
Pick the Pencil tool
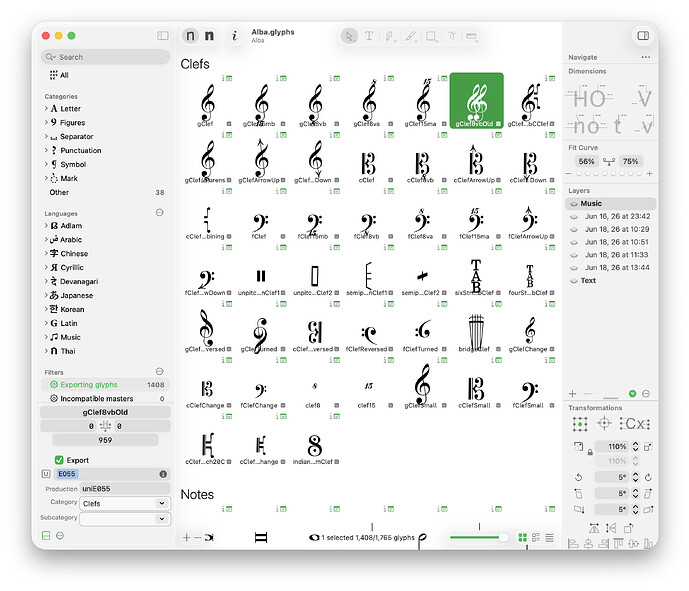410,36
